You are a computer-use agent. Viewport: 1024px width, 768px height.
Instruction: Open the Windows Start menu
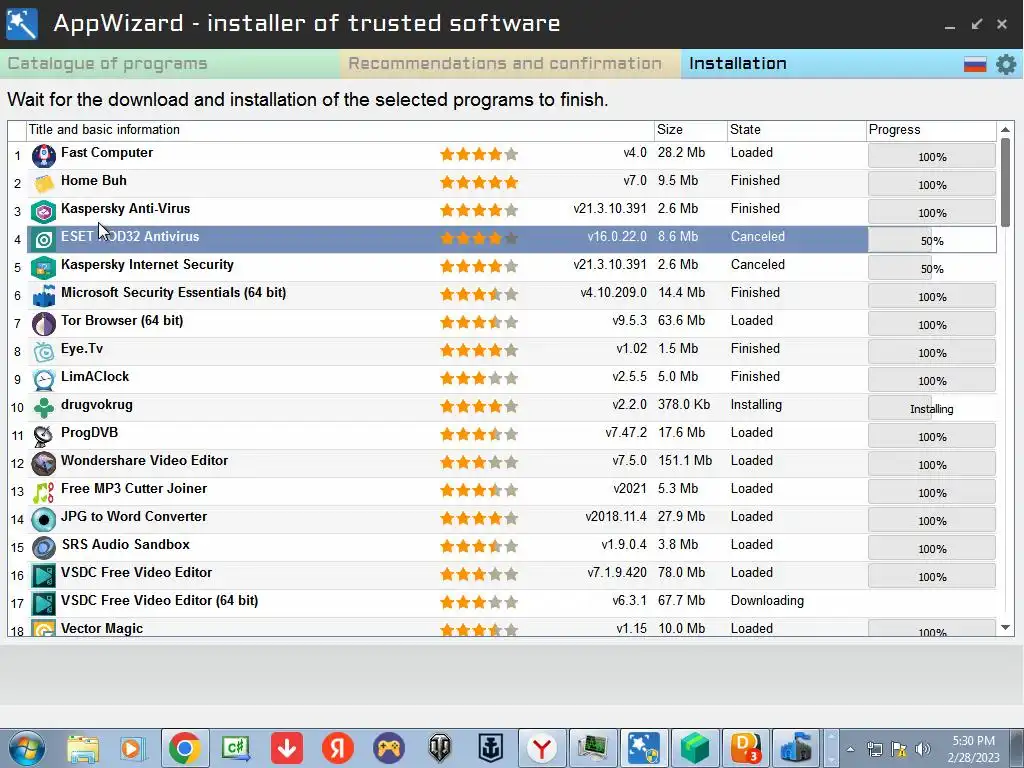(x=27, y=748)
